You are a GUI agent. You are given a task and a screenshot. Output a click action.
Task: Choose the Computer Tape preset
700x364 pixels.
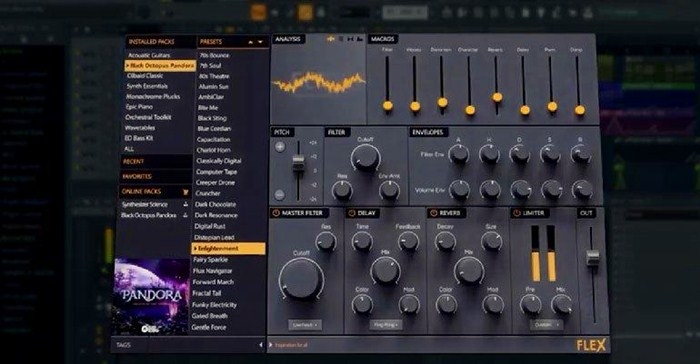pos(217,172)
